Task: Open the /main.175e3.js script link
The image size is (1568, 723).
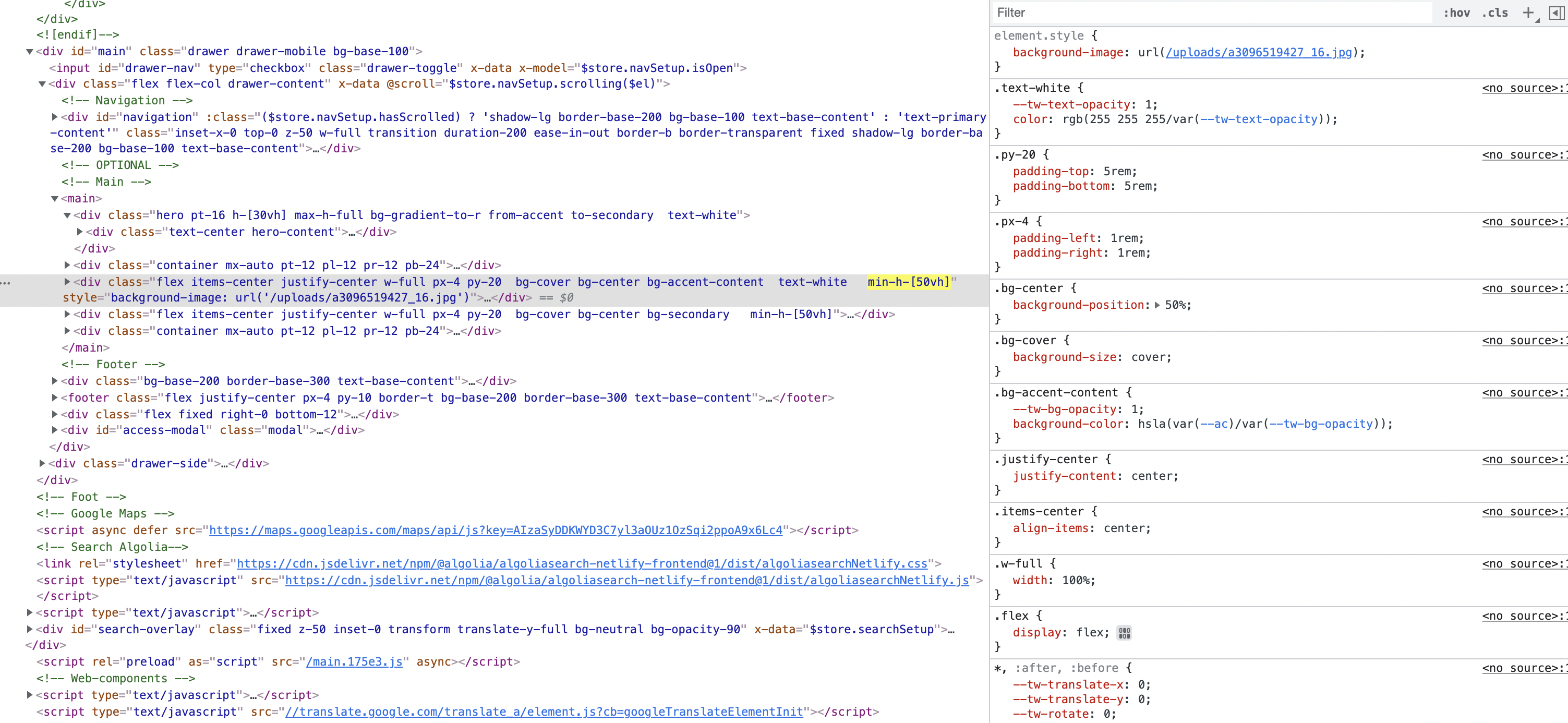Action: coord(354,661)
